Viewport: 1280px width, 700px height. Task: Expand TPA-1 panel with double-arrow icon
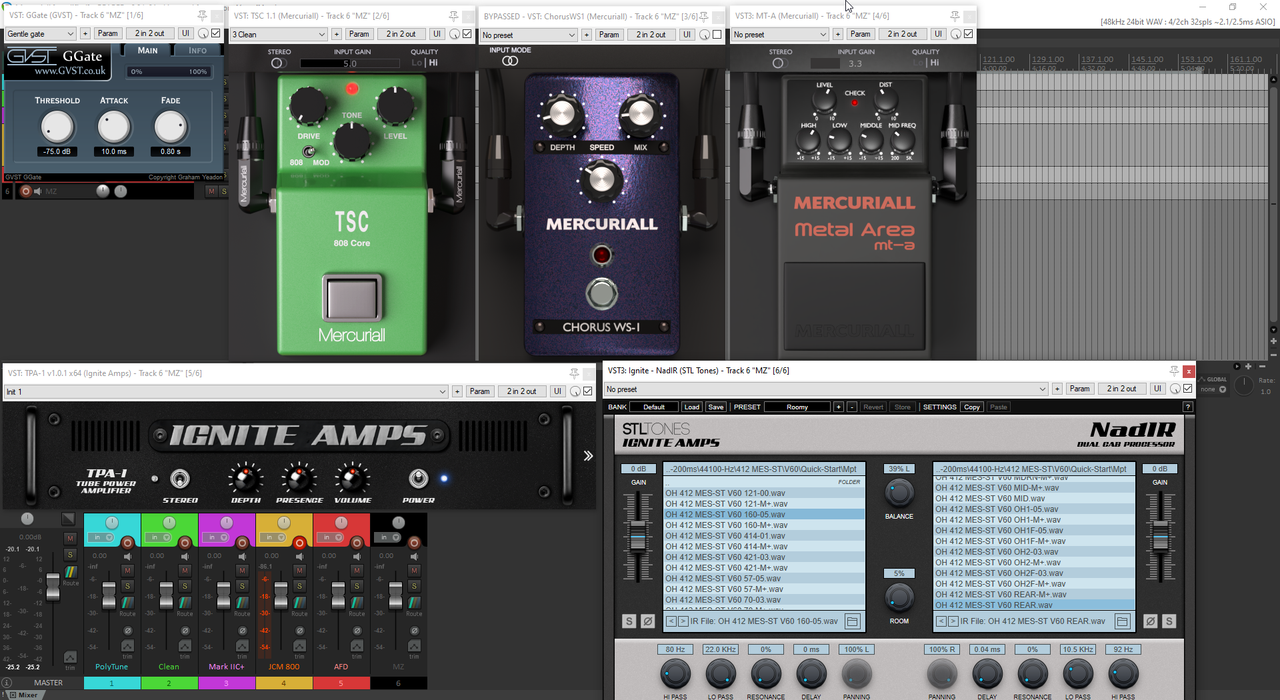click(588, 456)
